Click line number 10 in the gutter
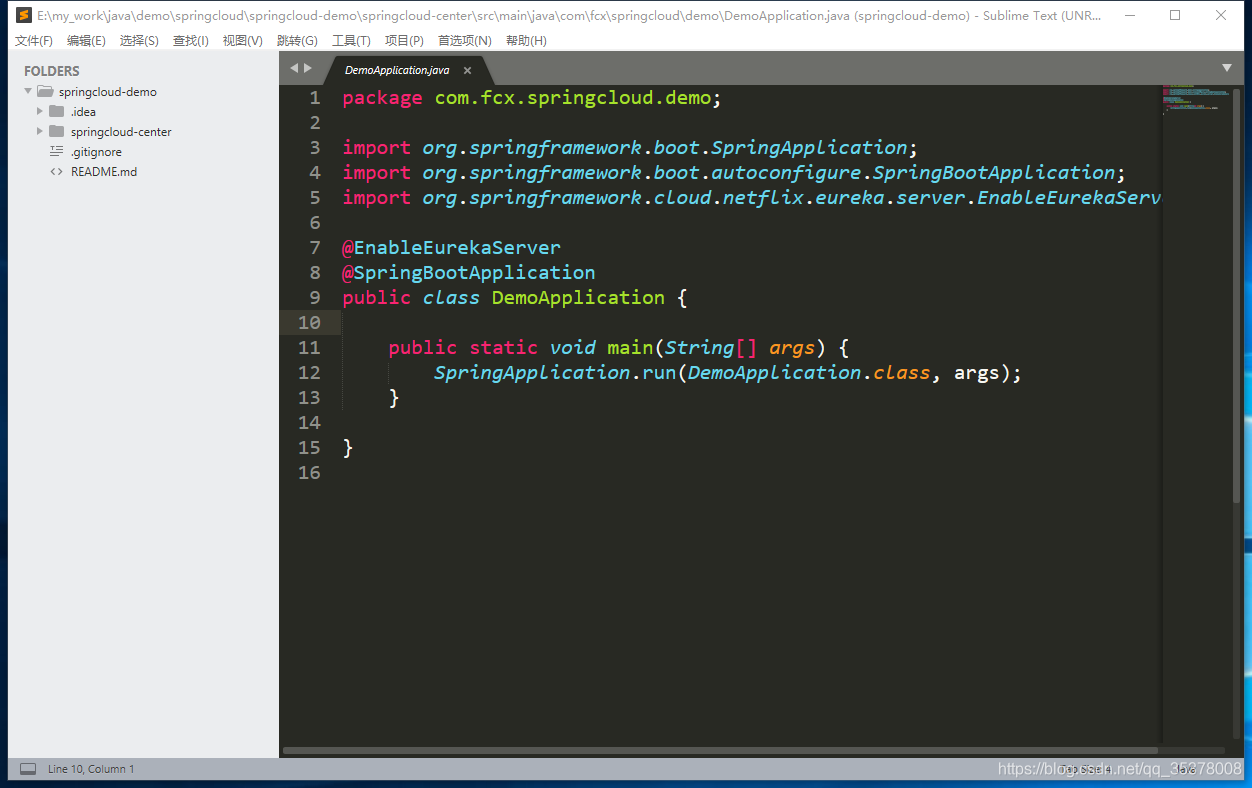The width and height of the screenshot is (1252, 788). 309,323
